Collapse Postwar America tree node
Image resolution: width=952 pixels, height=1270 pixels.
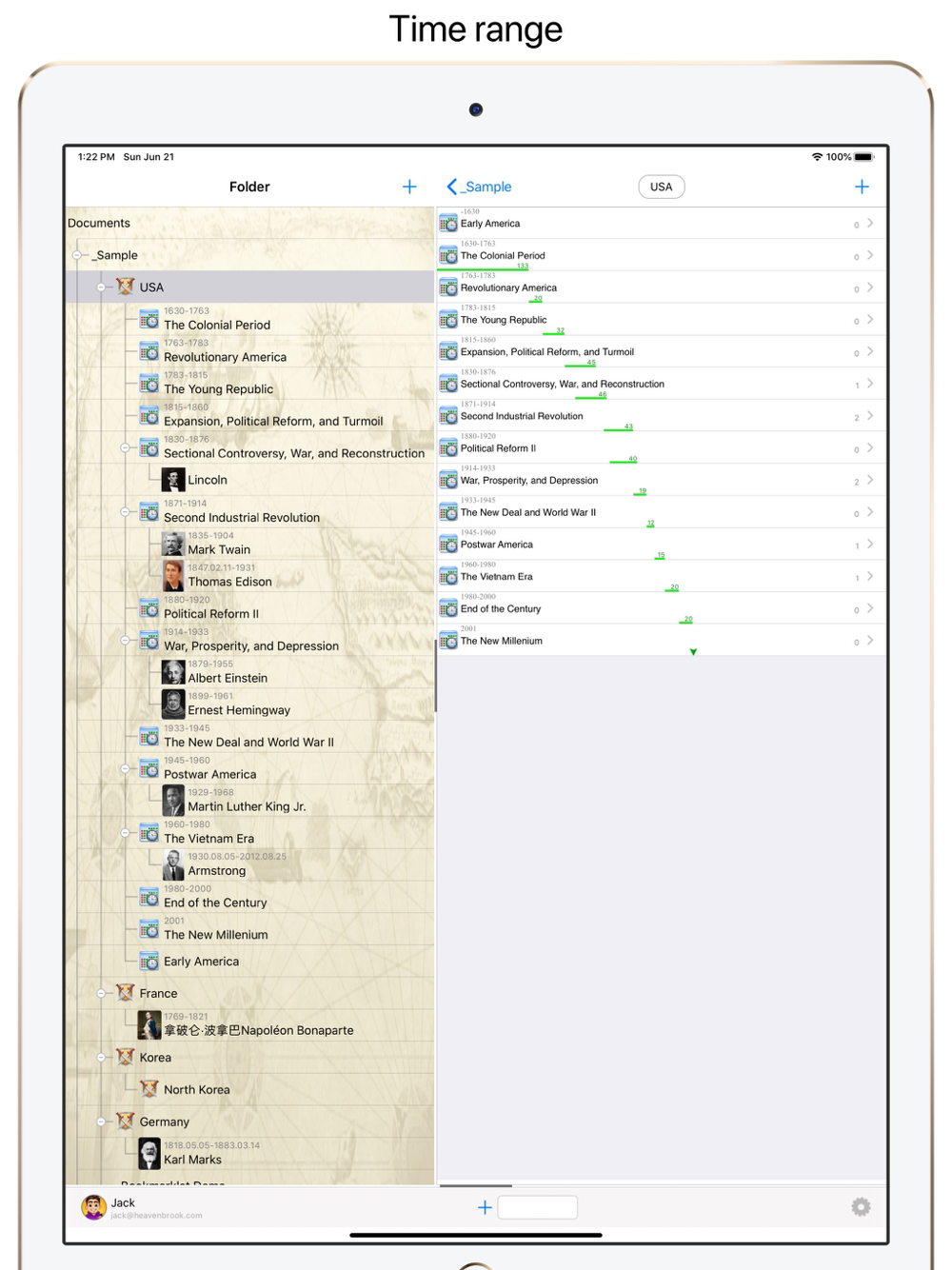(x=125, y=768)
